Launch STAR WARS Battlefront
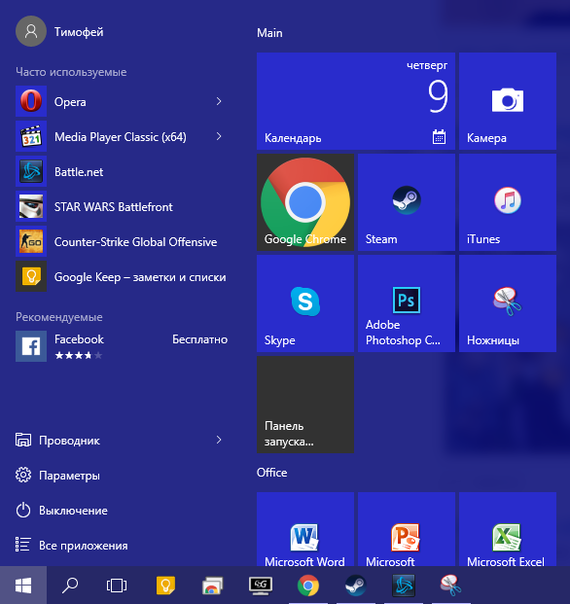570x604 pixels. (x=120, y=207)
